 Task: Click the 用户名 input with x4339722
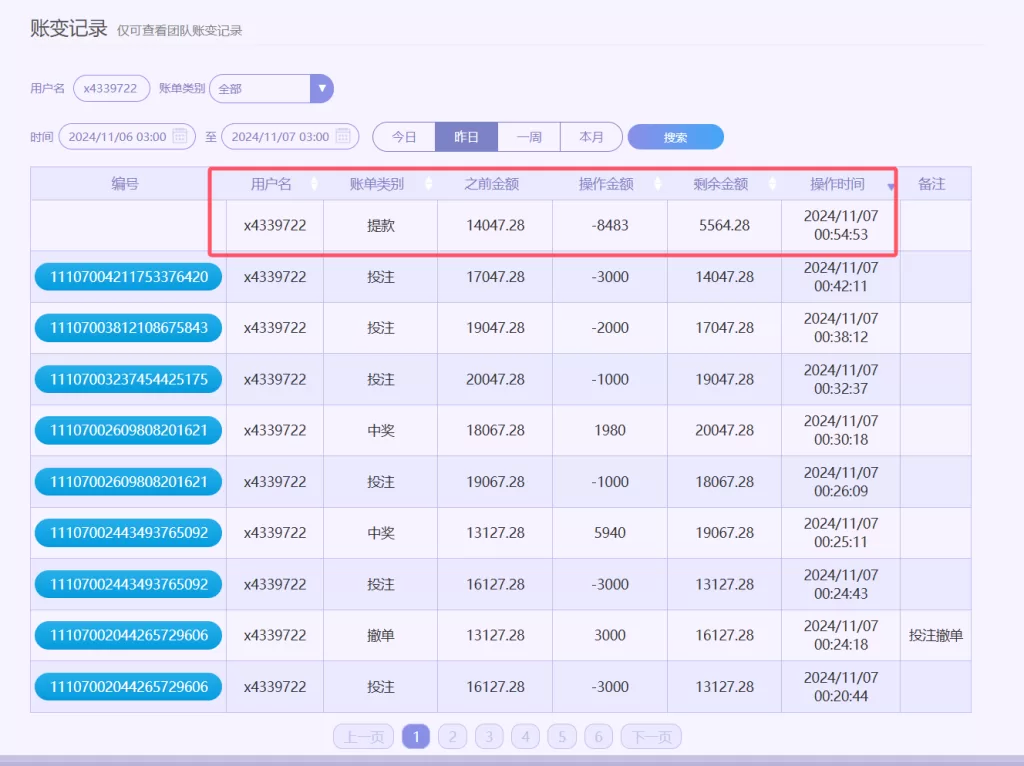point(112,88)
